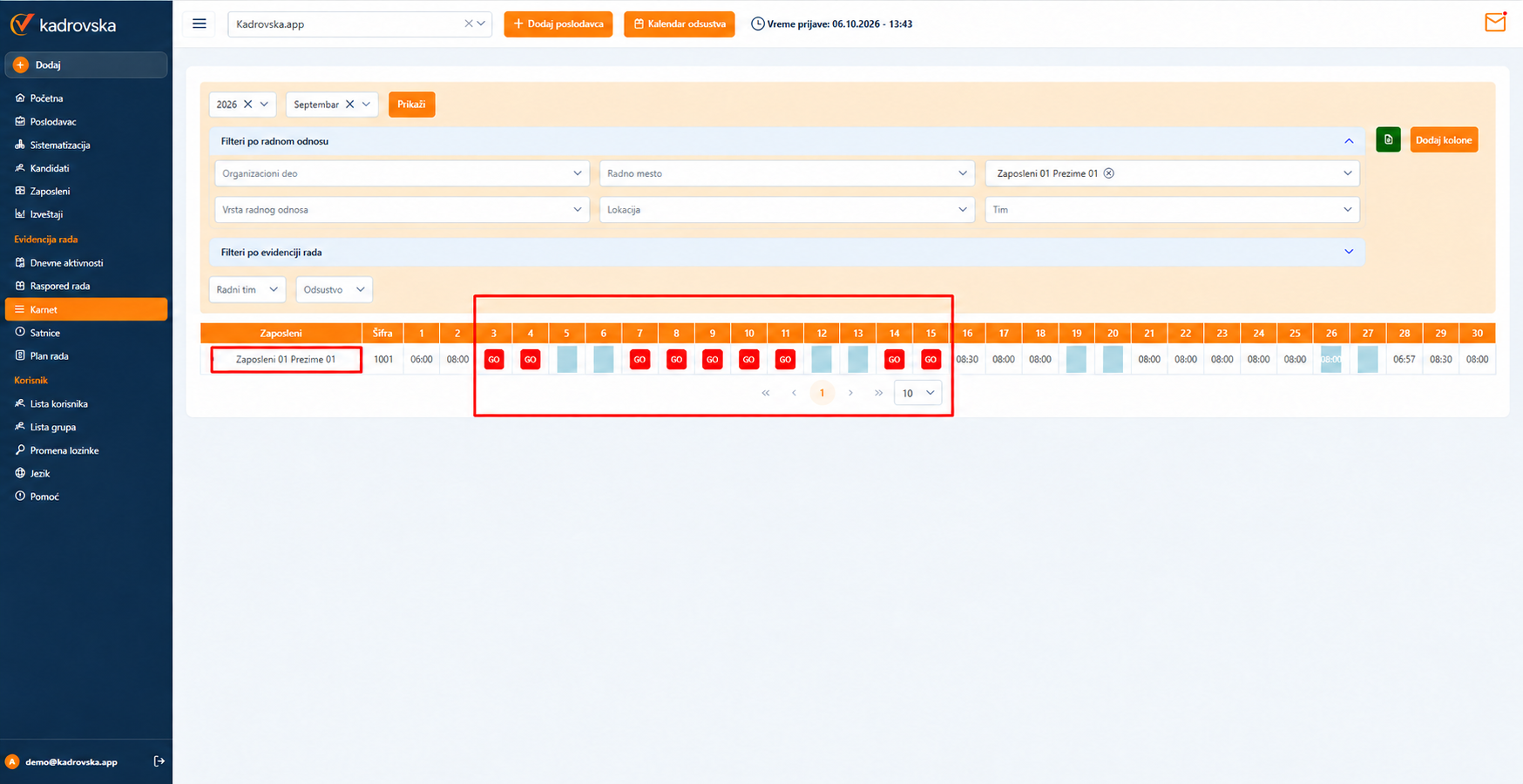
Task: Open the Radno mesto dropdown
Action: [787, 173]
